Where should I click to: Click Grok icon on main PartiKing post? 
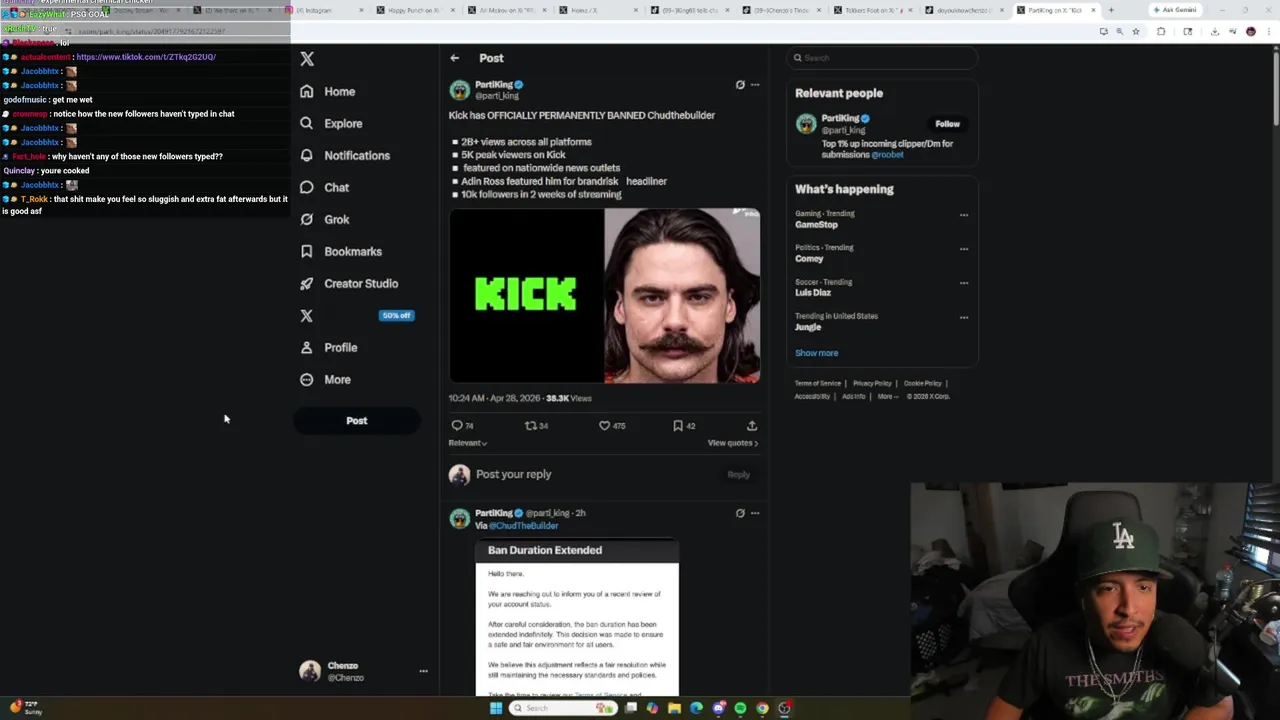coord(740,85)
